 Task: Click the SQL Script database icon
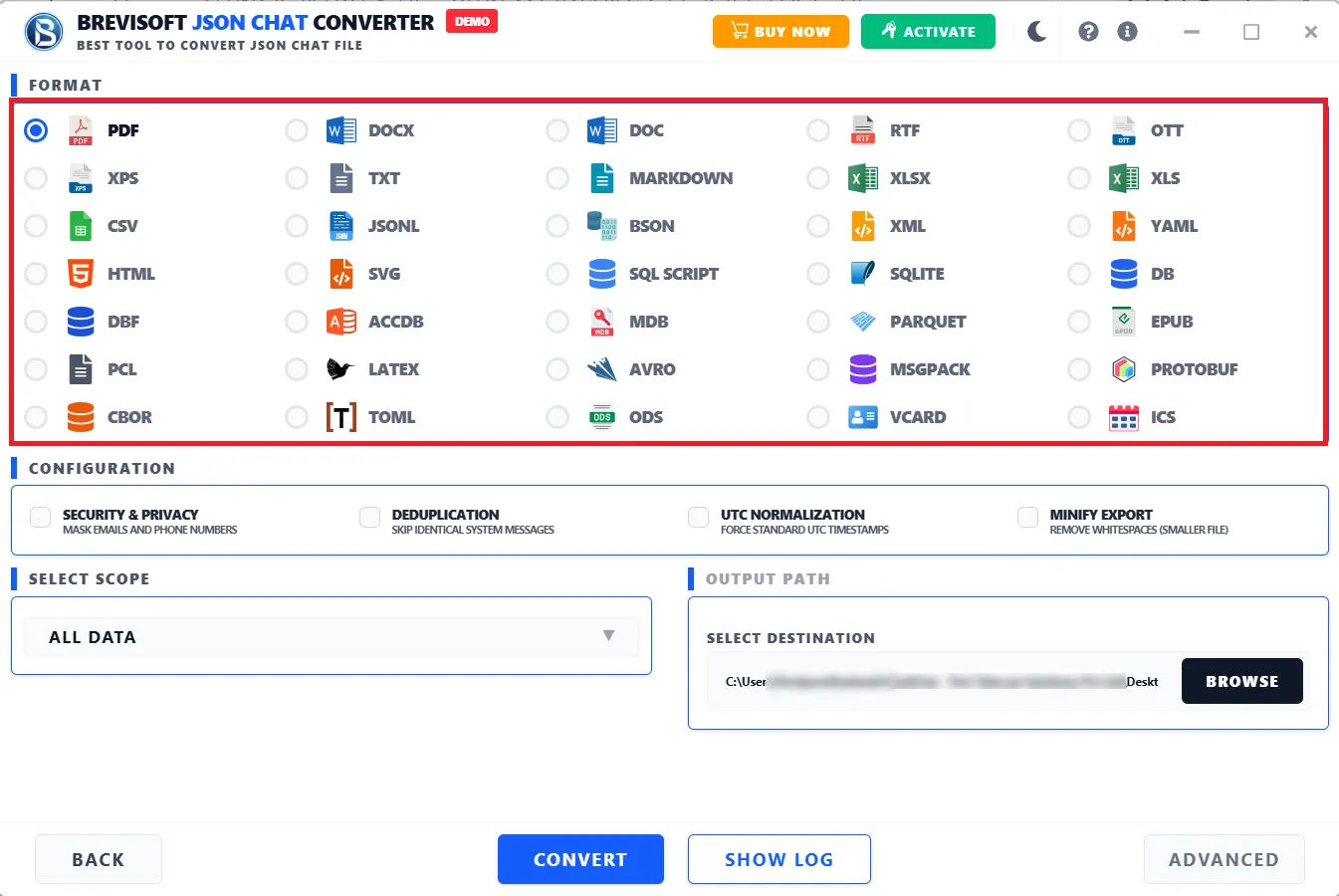pyautogui.click(x=602, y=274)
